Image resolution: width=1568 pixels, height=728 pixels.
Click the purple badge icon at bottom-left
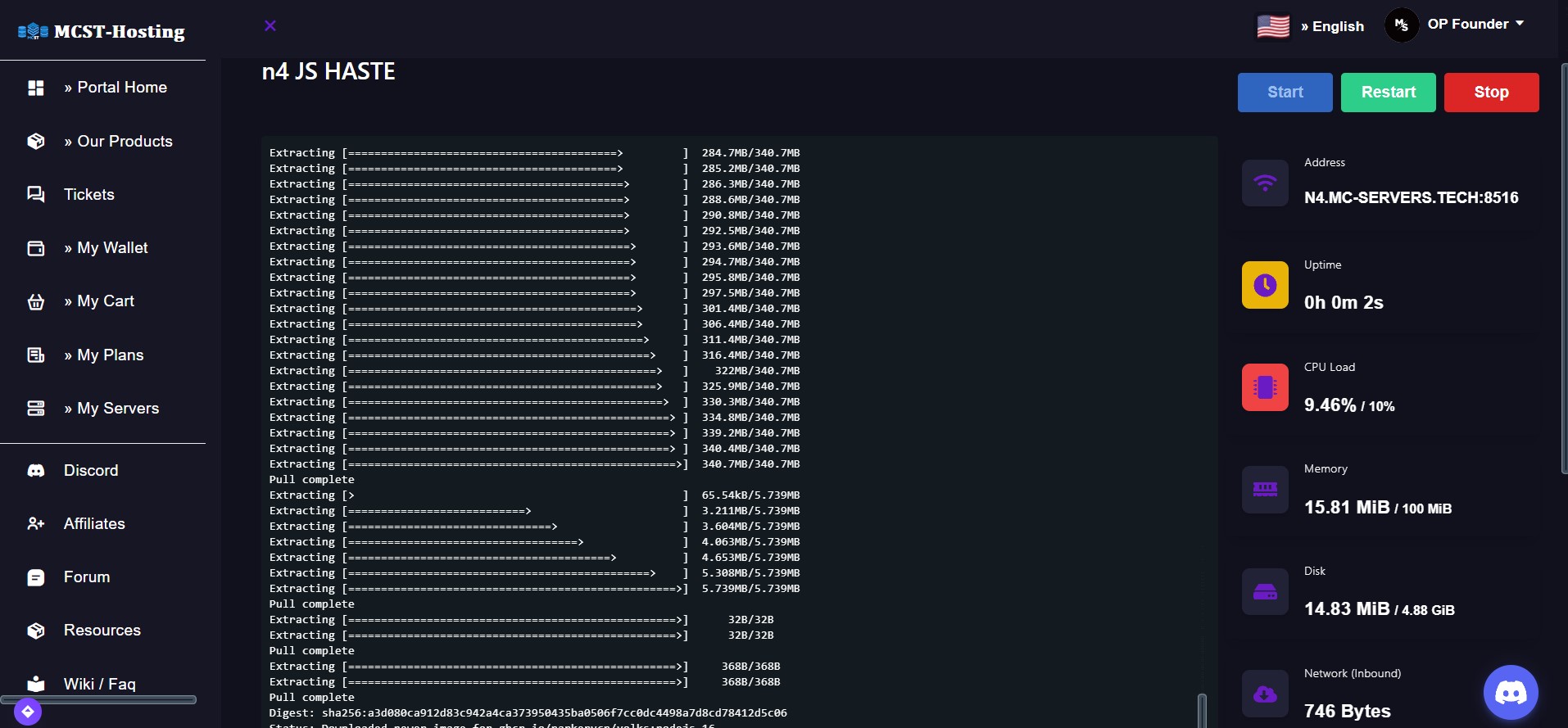coord(28,712)
